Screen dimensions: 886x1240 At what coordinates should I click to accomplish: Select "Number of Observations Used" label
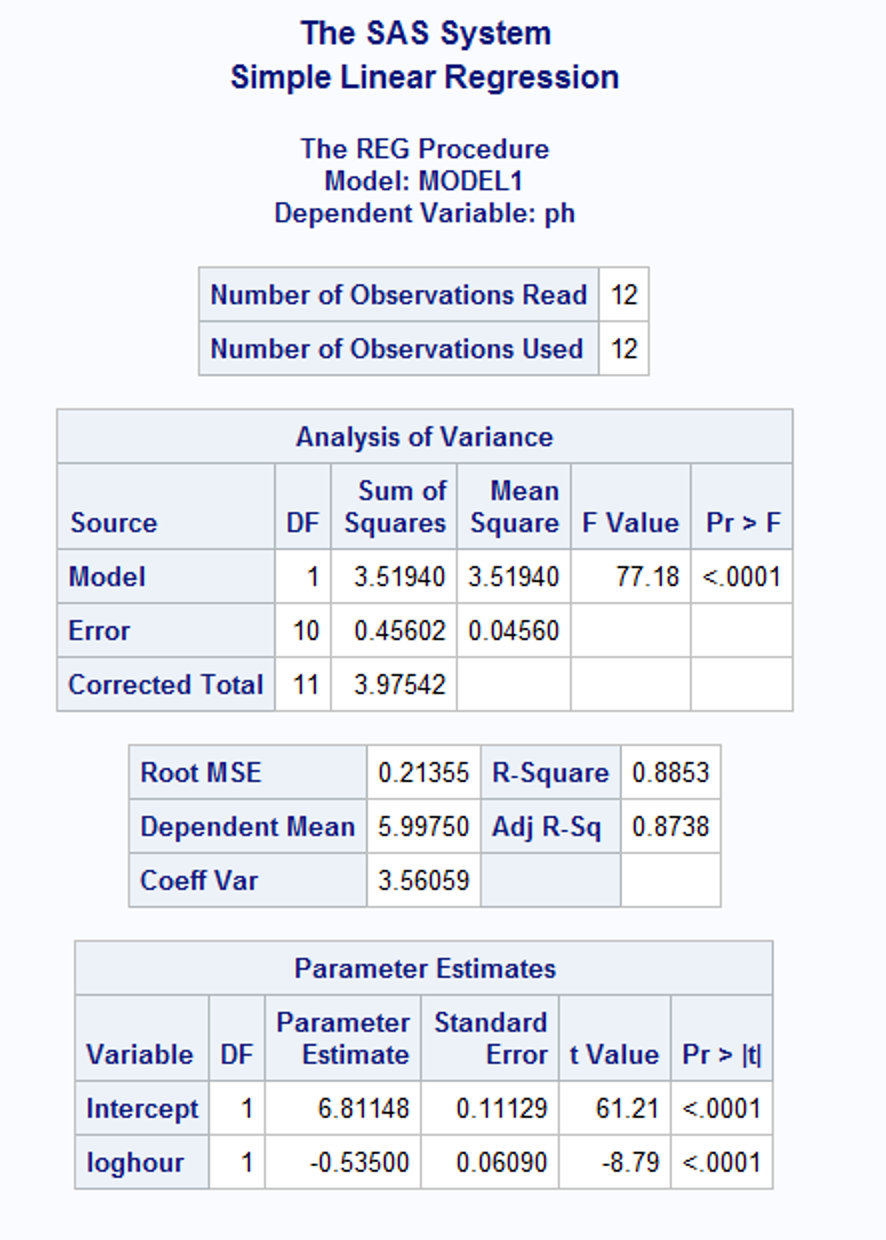(x=396, y=349)
